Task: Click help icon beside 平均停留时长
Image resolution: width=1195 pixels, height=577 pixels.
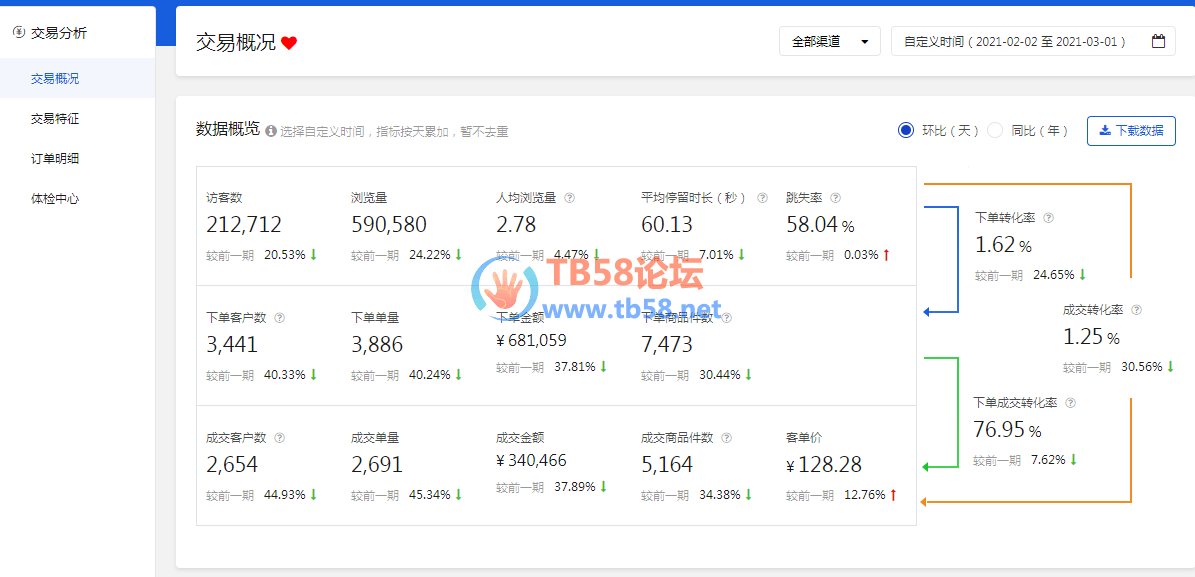Action: pyautogui.click(x=762, y=198)
